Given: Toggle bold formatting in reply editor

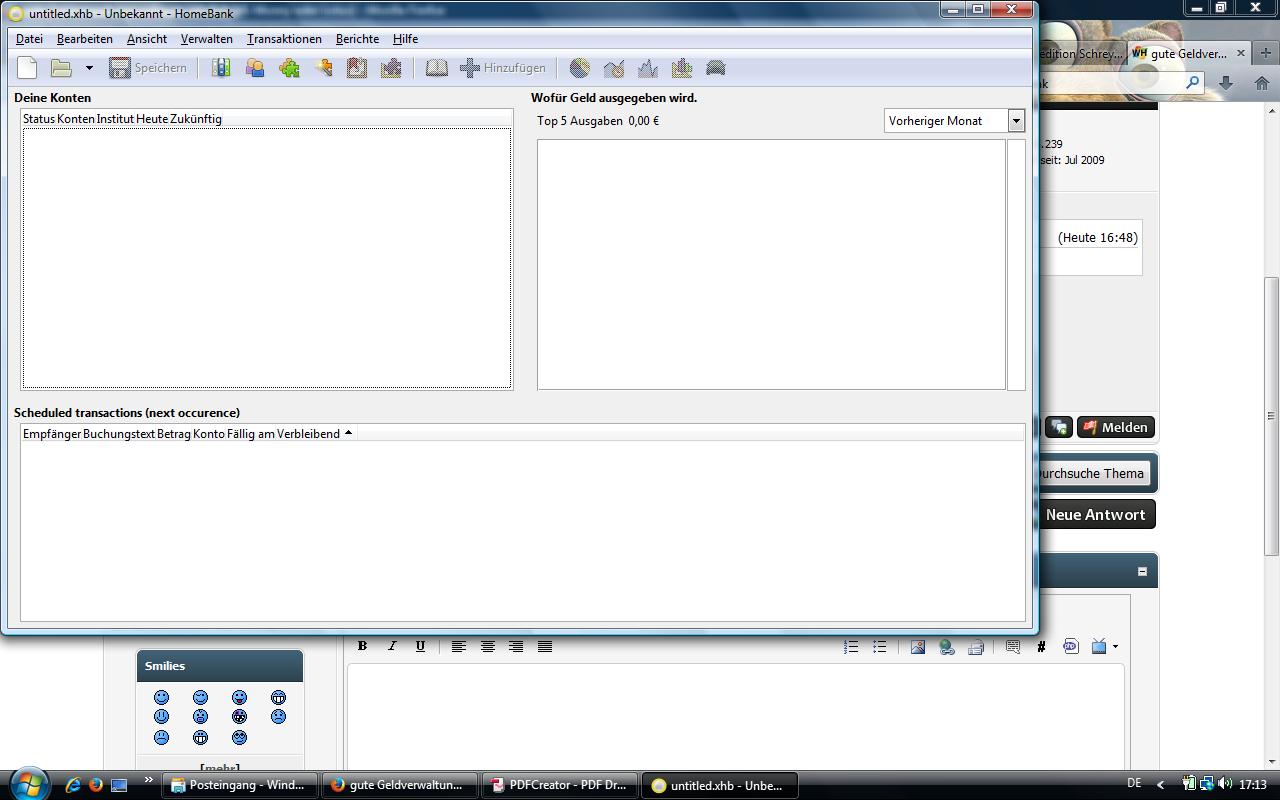Looking at the screenshot, I should point(363,646).
